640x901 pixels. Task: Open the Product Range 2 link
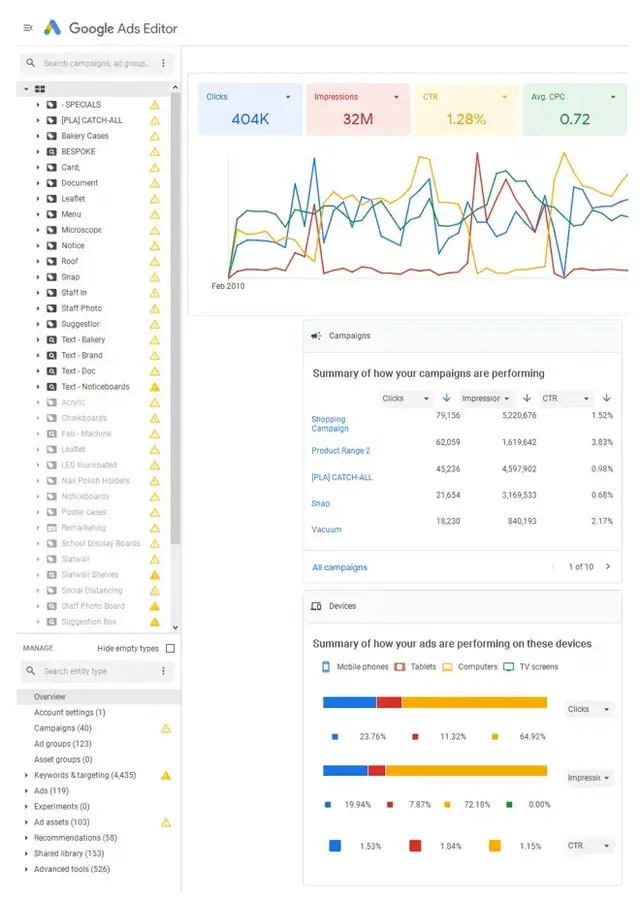(341, 450)
